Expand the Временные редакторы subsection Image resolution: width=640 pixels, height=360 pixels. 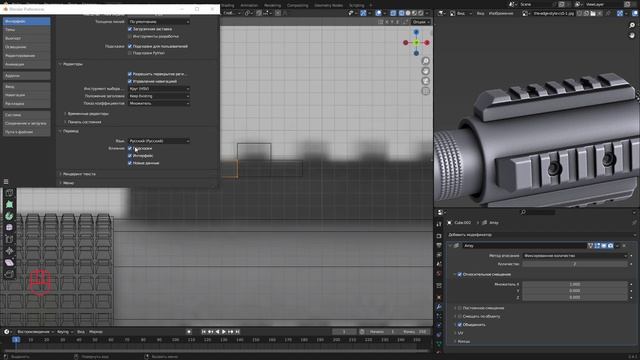87,114
